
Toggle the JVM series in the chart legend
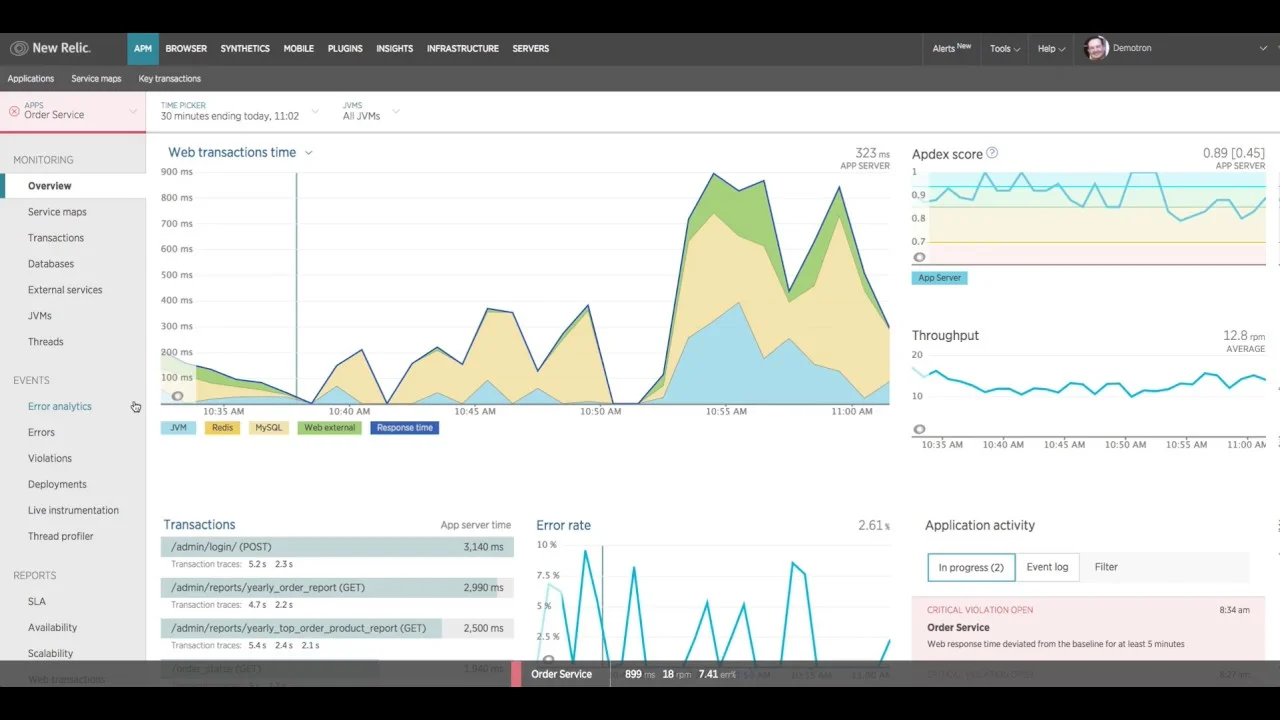[178, 427]
